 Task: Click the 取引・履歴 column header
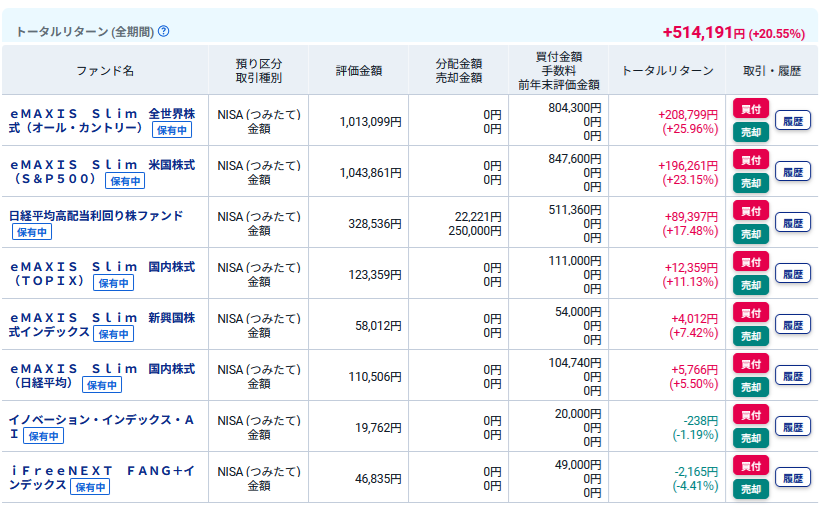click(772, 70)
